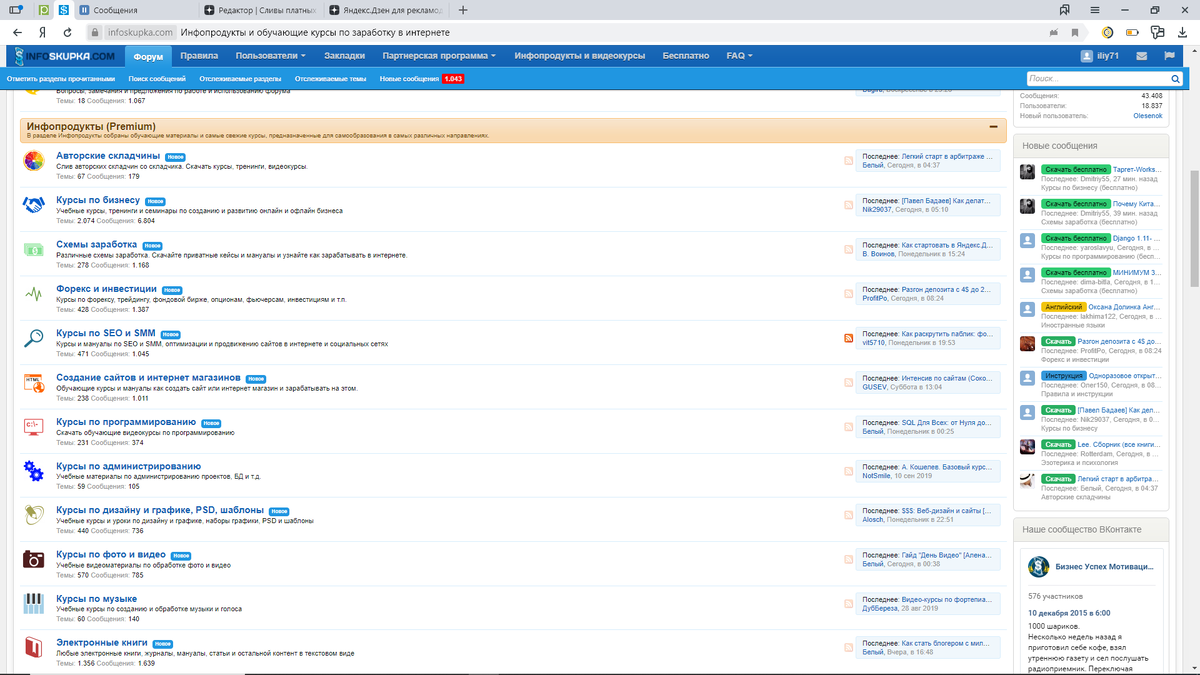Viewport: 1200px width, 675px height.
Task: Click the Поиск search input field
Action: tap(1097, 78)
